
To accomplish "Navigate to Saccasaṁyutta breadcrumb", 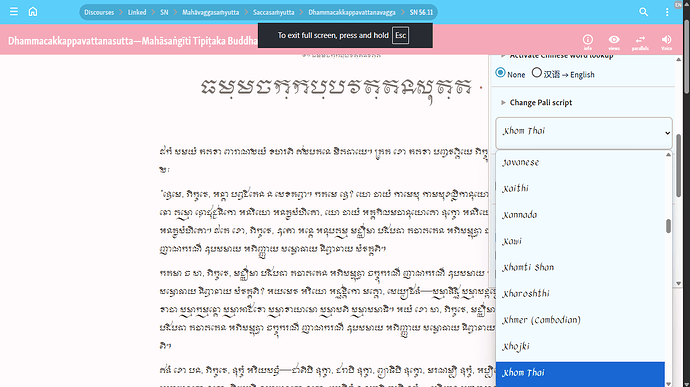I will (x=273, y=12).
